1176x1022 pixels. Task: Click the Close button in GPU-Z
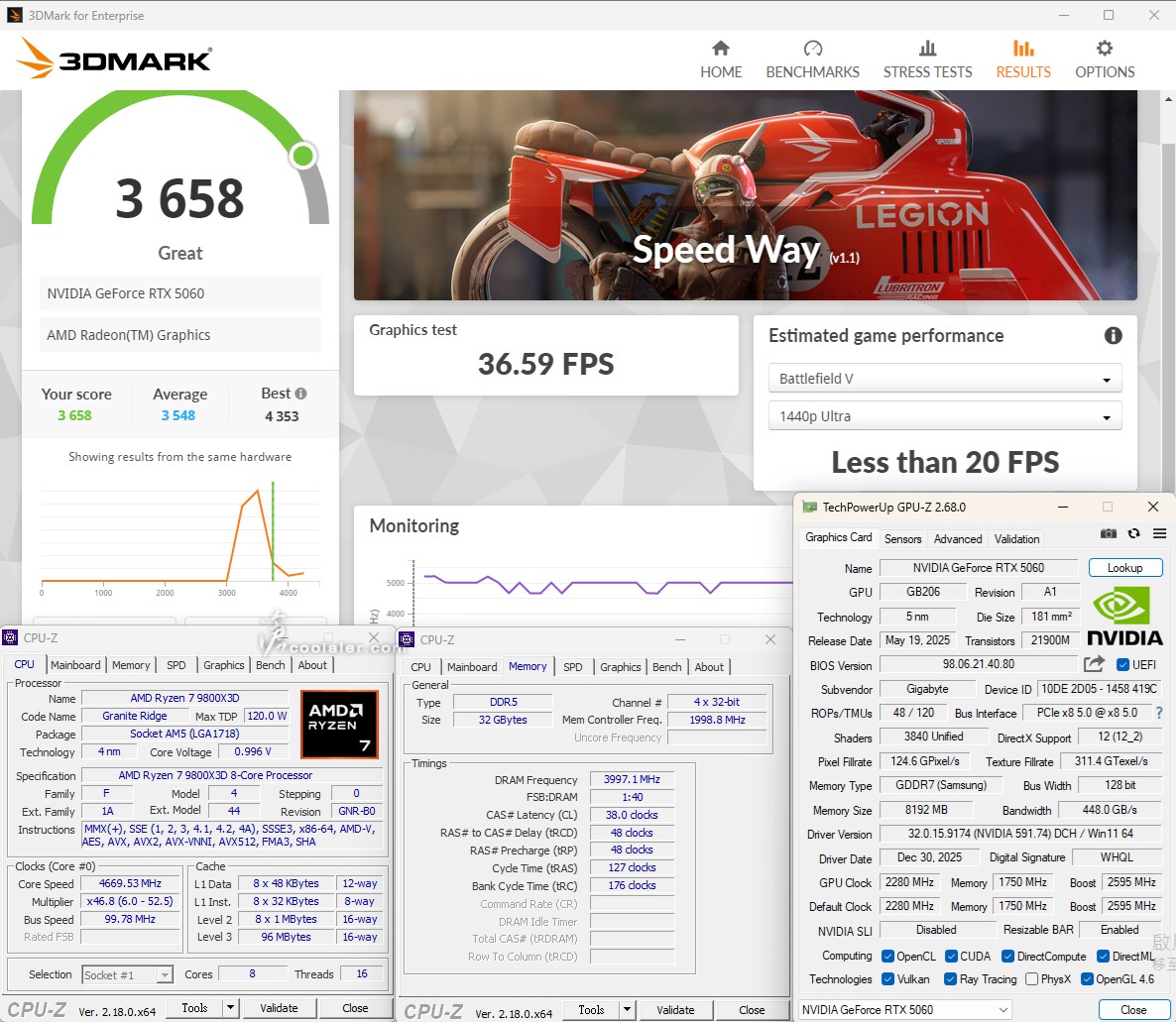click(x=1133, y=1009)
